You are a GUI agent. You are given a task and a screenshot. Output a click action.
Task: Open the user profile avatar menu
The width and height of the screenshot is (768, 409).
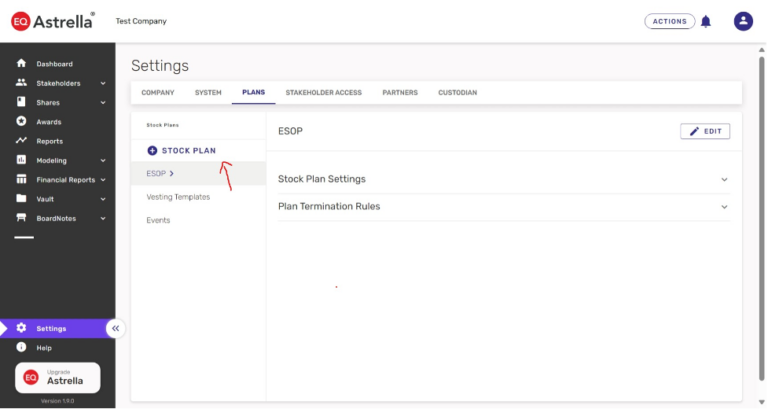(743, 21)
